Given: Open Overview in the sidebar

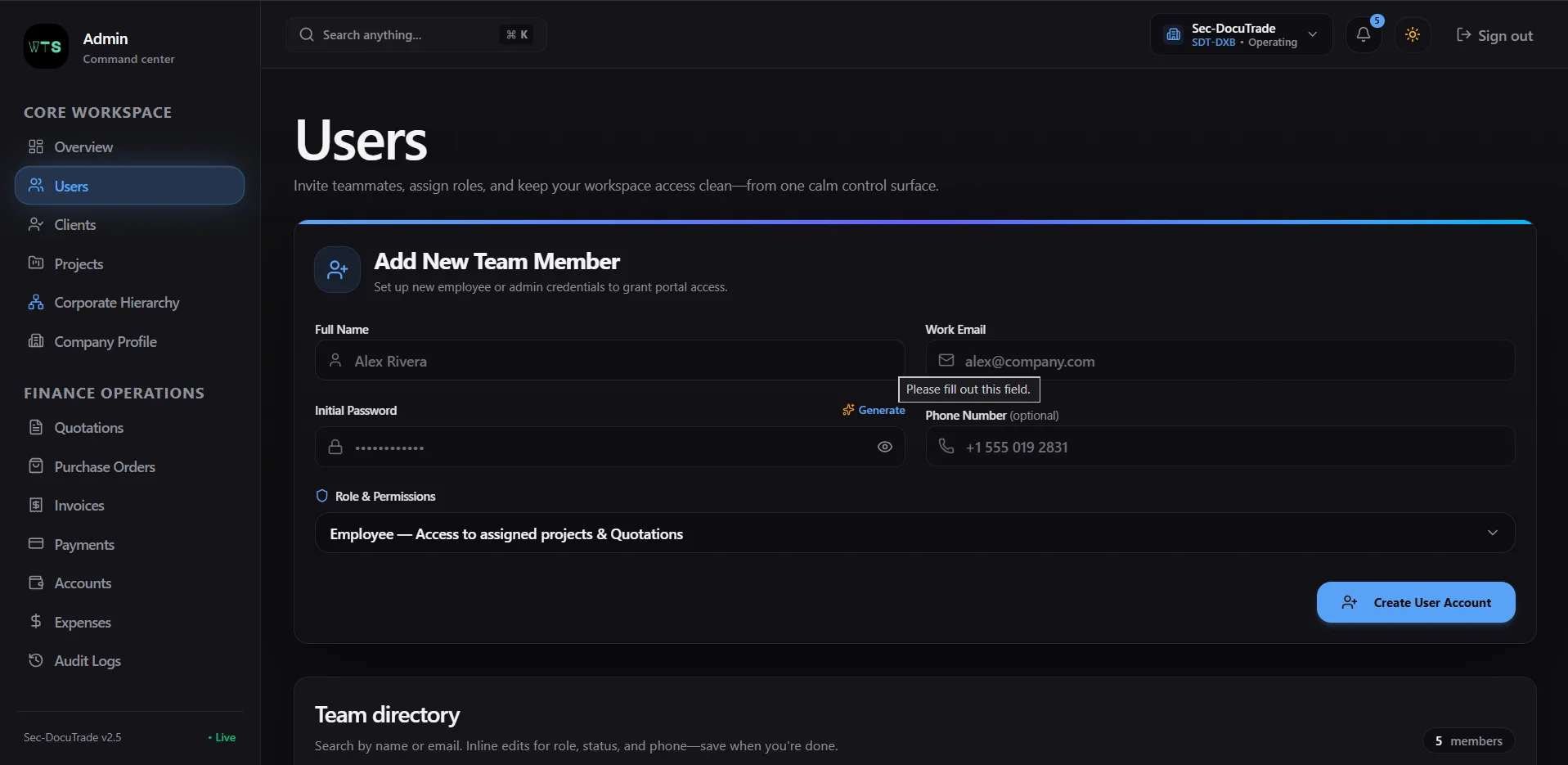Looking at the screenshot, I should (129, 147).
